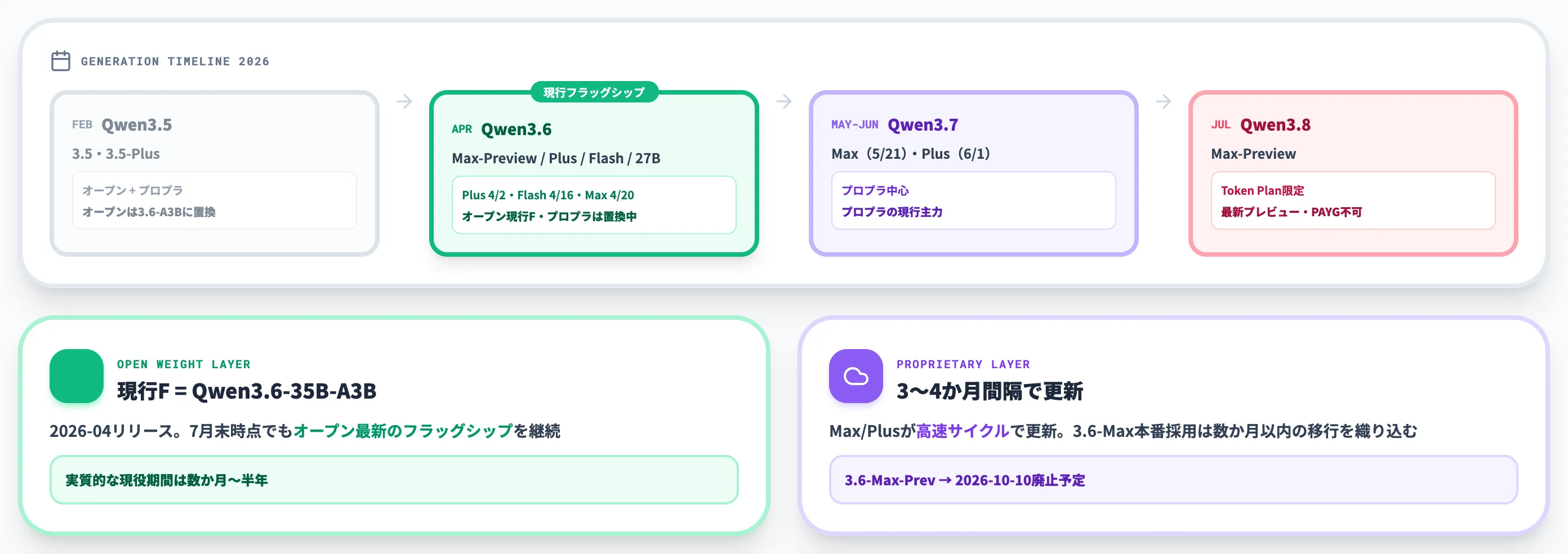
Task: Click 'プロプラ中心' in Qwen3.7 card
Action: (875, 190)
